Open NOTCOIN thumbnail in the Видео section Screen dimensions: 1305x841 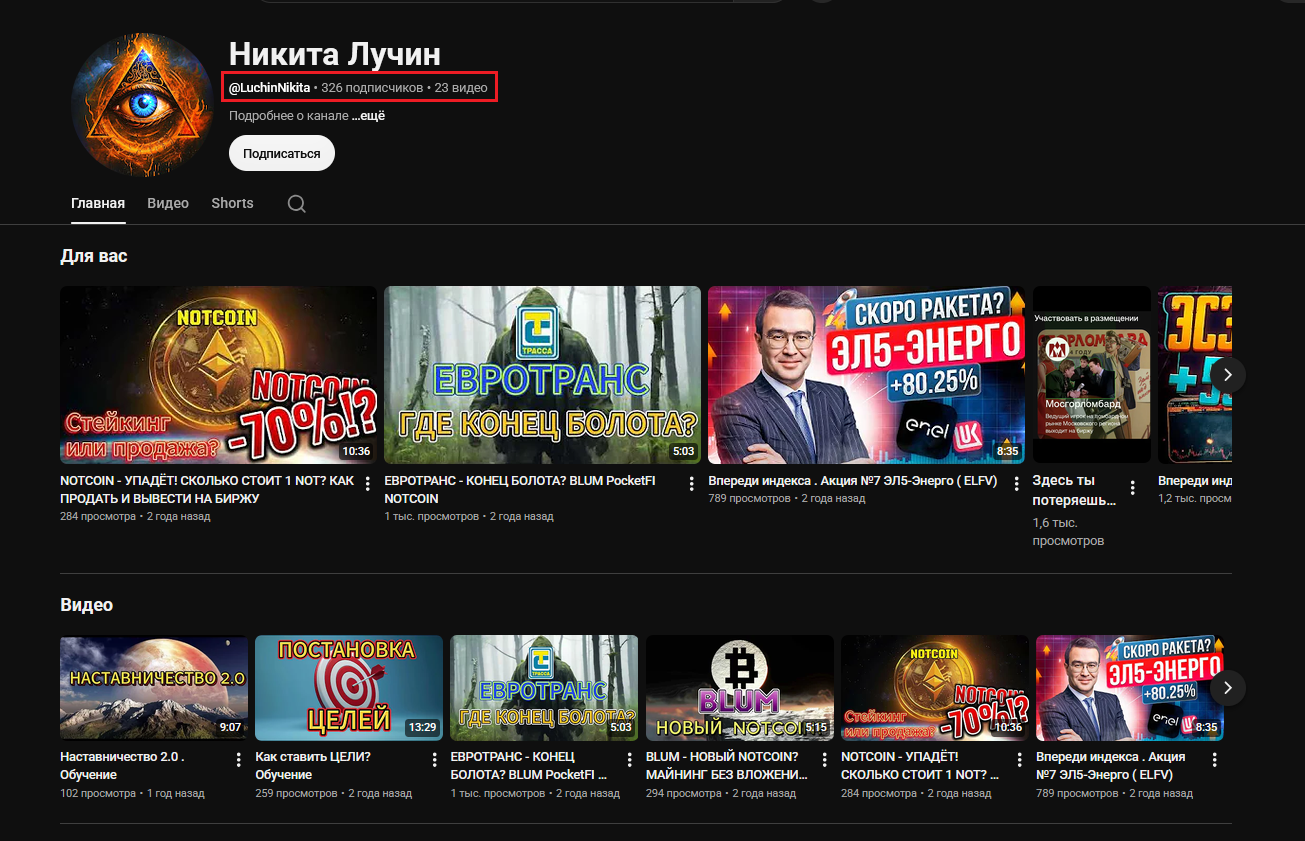click(935, 688)
